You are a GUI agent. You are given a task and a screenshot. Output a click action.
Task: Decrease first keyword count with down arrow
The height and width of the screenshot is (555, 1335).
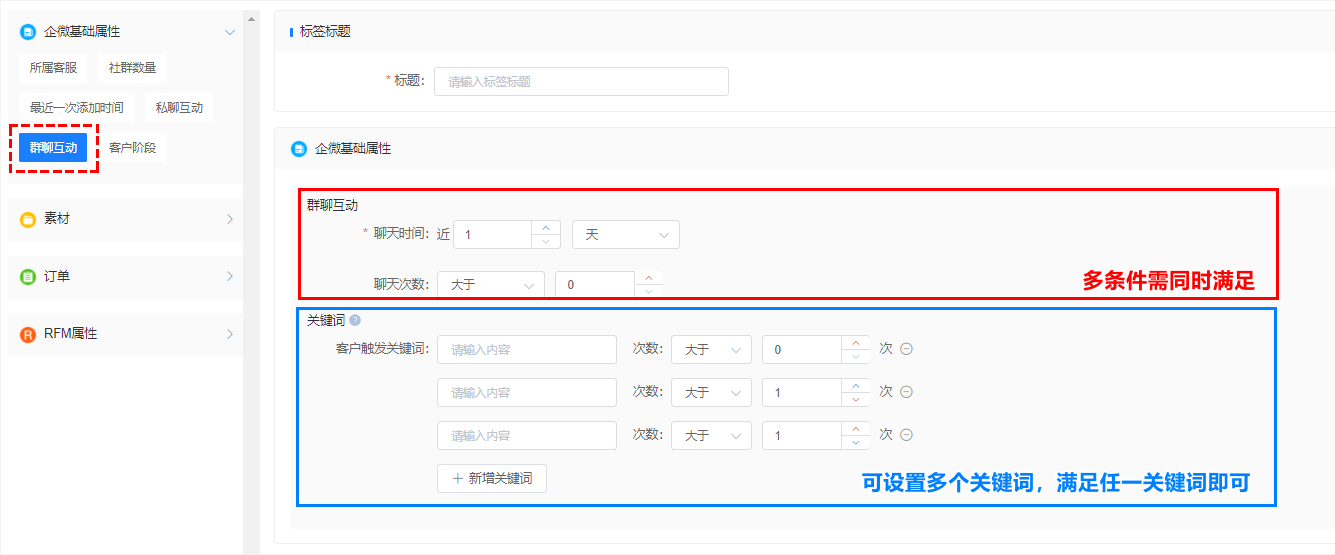(x=855, y=357)
